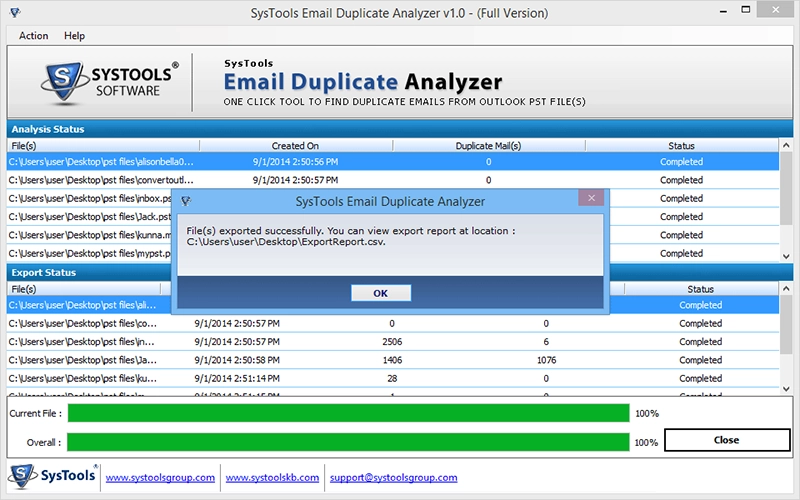Image resolution: width=800 pixels, height=500 pixels.
Task: Click the 9/1/2014 2:50:56 PM created date
Action: [295, 162]
